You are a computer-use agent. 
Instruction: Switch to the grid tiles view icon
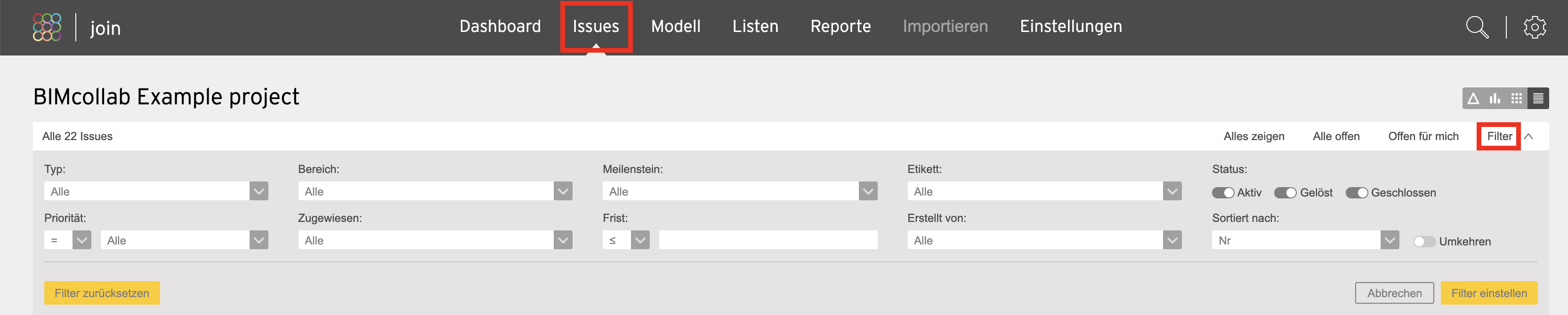click(x=1516, y=98)
